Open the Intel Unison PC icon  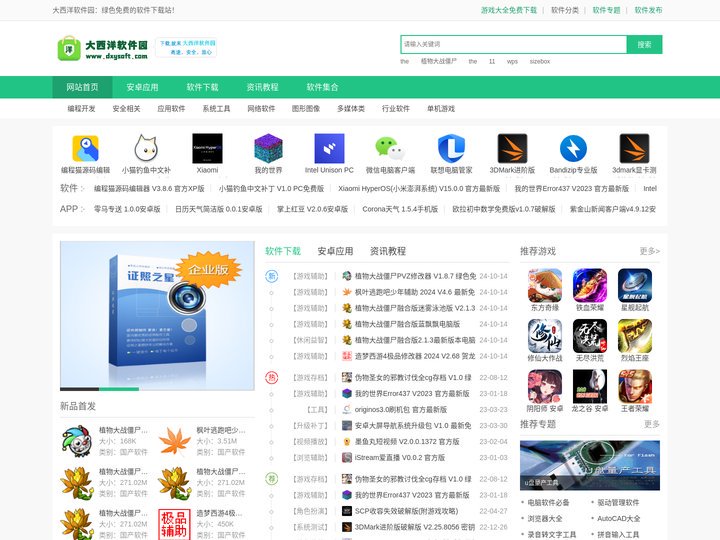pos(329,148)
